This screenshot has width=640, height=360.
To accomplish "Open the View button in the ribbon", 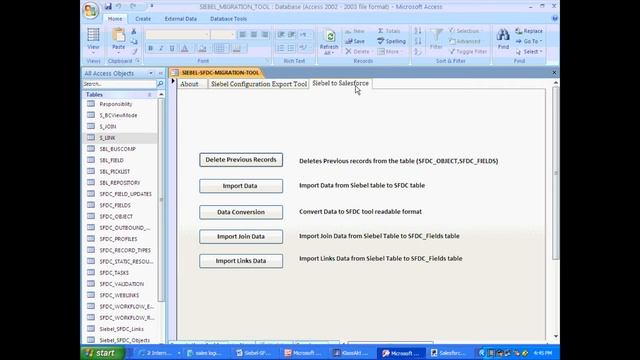I will click(x=93, y=41).
